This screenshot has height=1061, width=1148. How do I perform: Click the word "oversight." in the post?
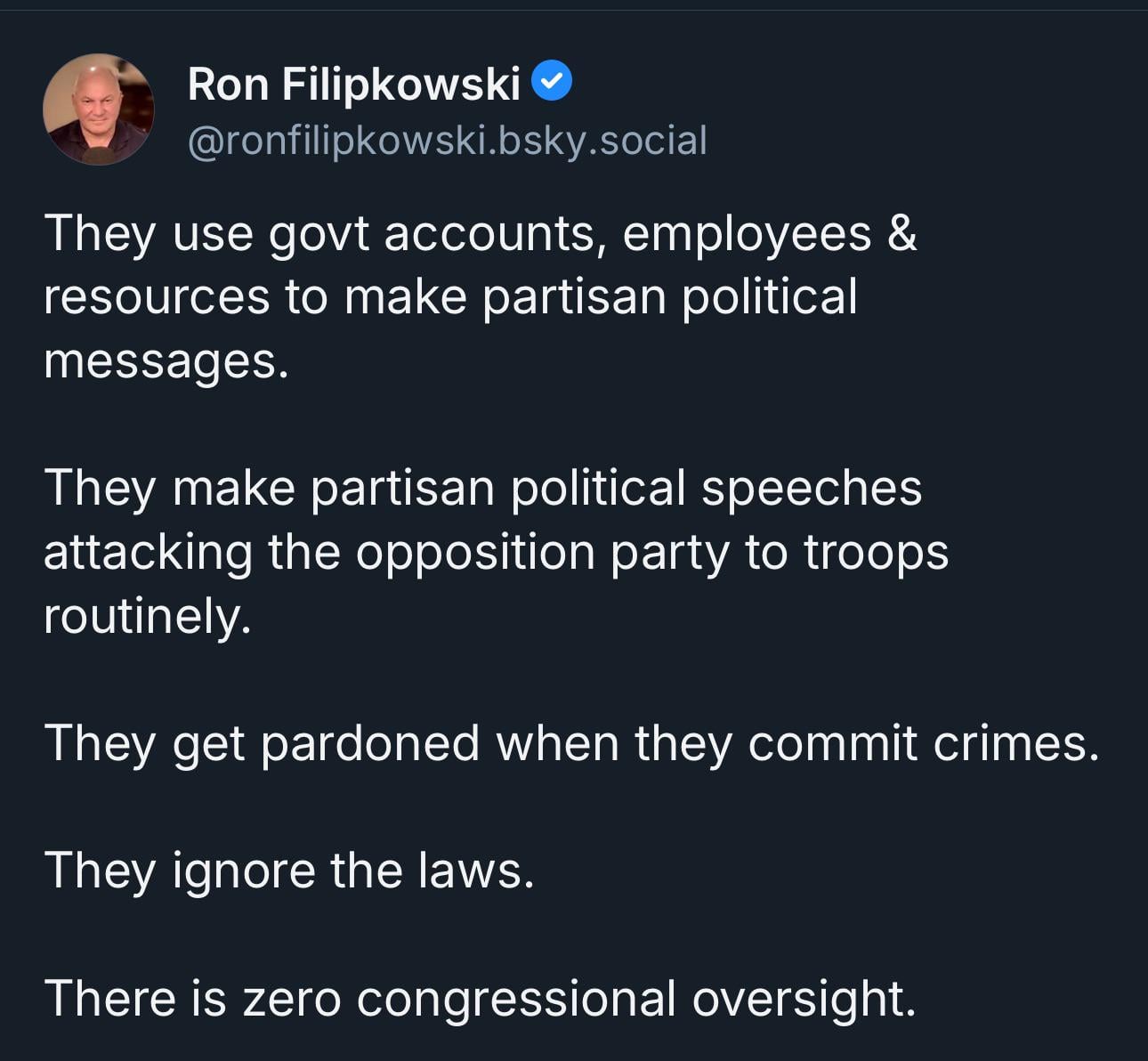[x=804, y=1000]
